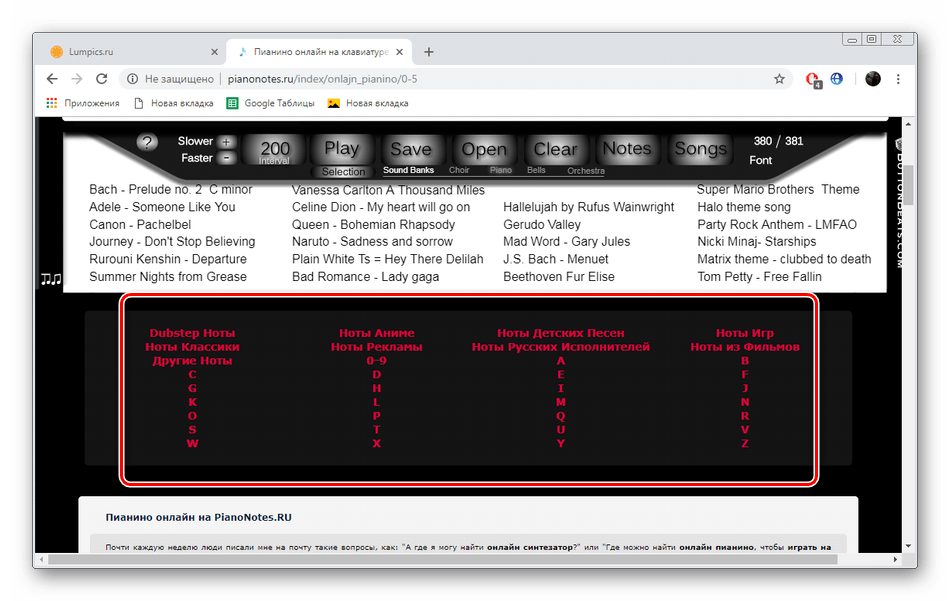Click the Save button
This screenshot has width=950, height=601.
coord(411,149)
